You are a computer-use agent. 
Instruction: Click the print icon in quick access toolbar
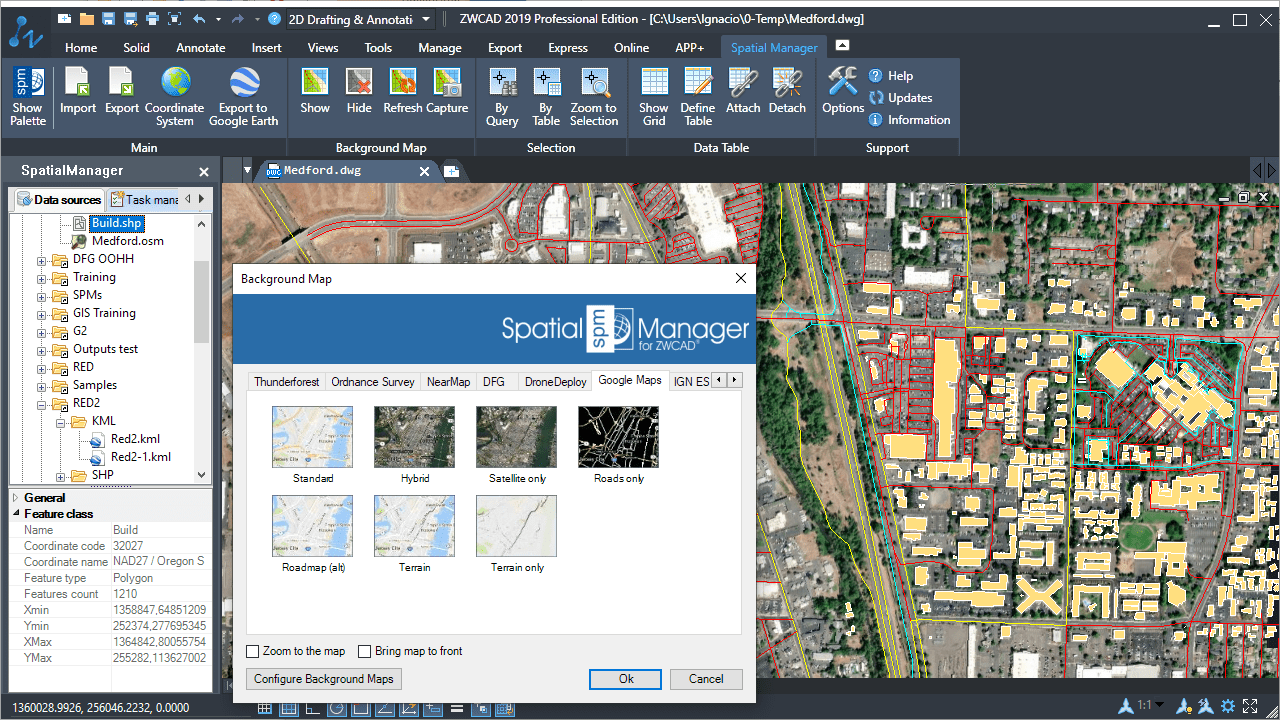coord(152,19)
